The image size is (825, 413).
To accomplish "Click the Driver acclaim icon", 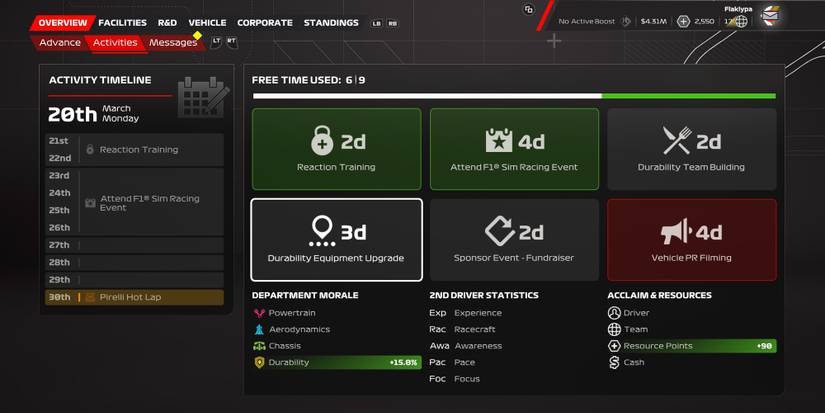I will click(x=614, y=313).
